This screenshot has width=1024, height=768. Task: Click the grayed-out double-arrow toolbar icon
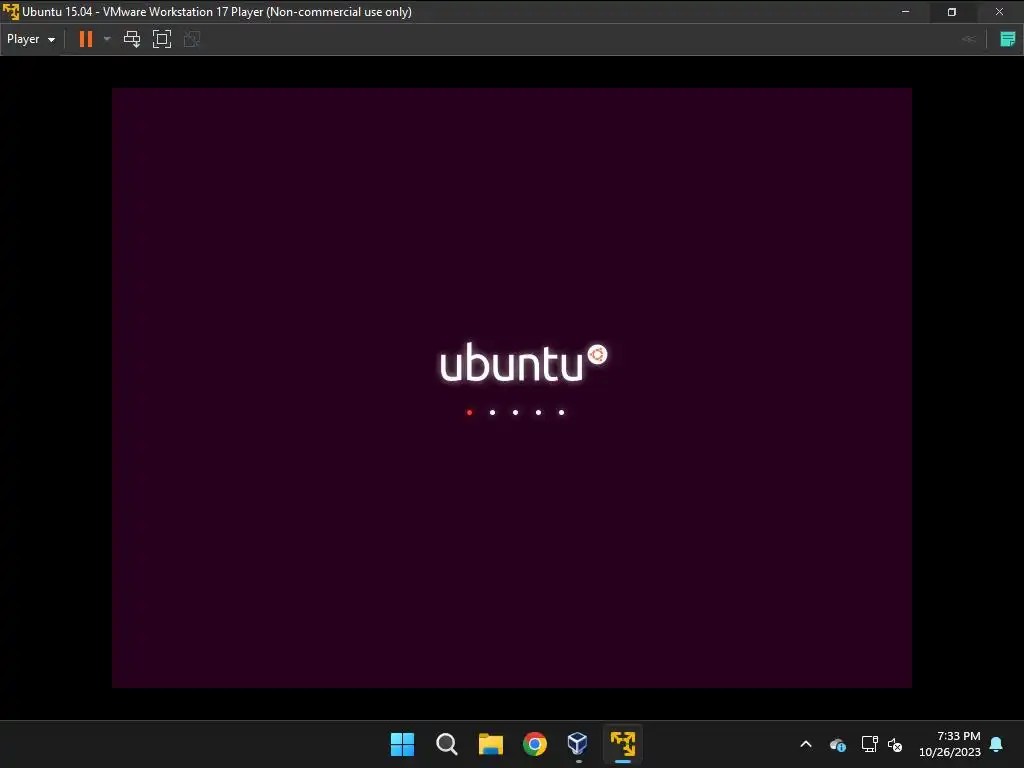(x=969, y=39)
